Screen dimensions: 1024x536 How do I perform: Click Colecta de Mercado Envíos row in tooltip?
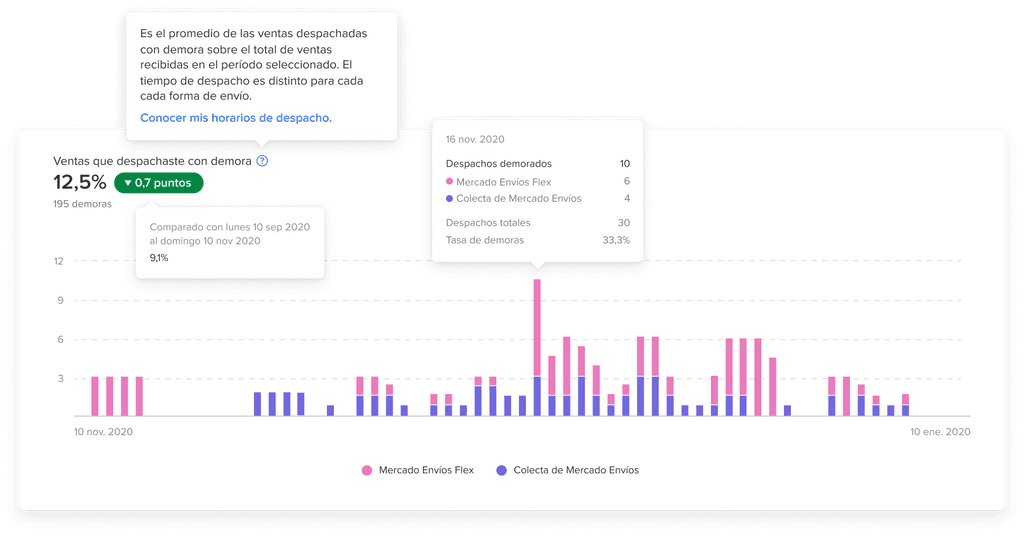click(537, 198)
